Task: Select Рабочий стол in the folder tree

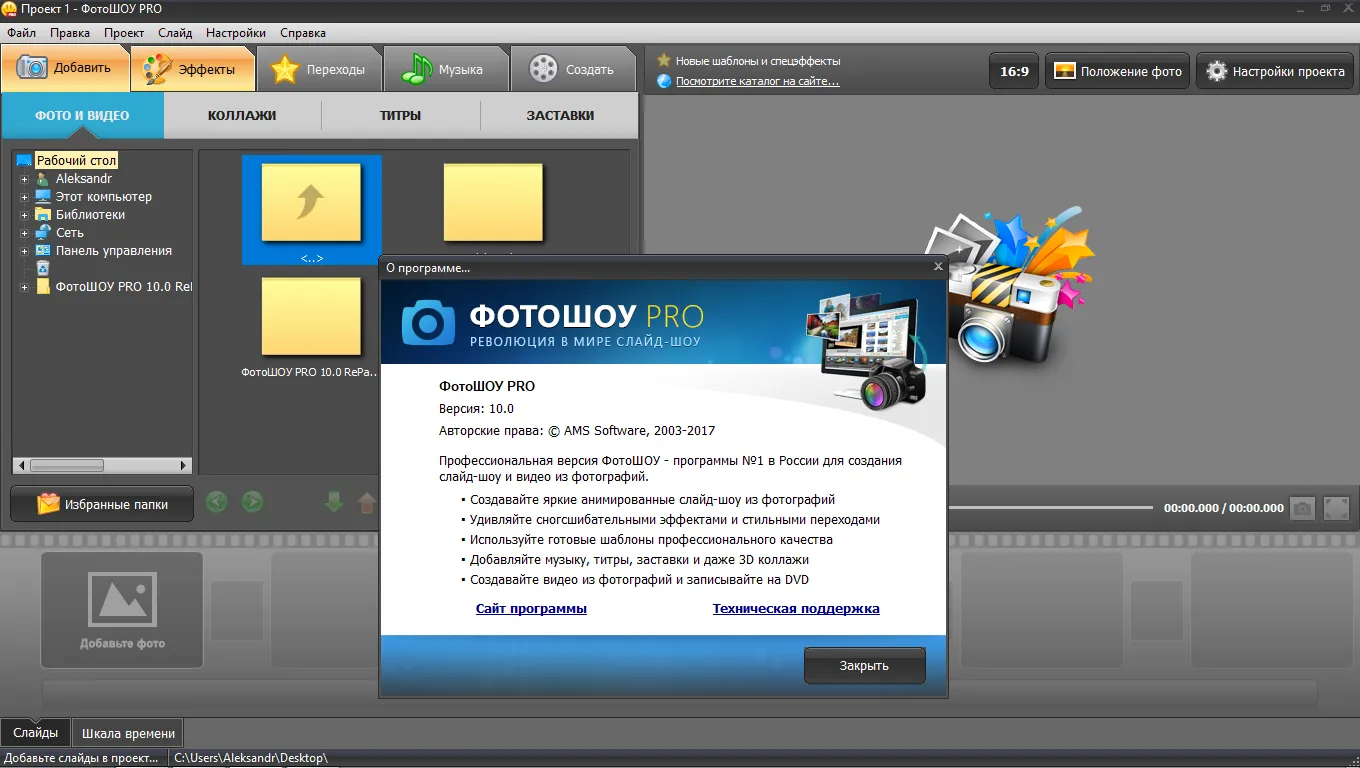Action: click(x=77, y=160)
